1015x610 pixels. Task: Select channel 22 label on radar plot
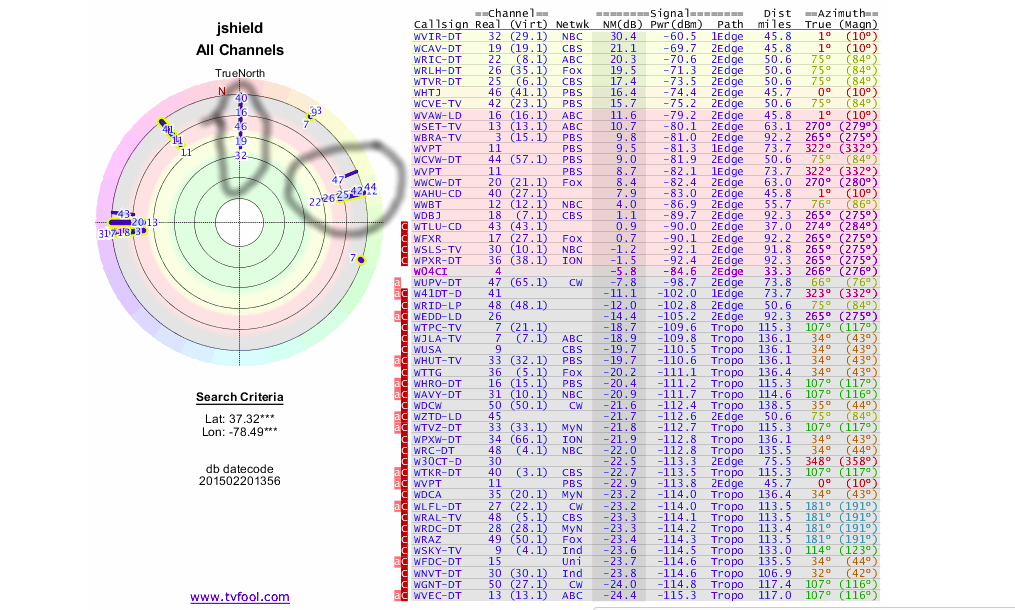pyautogui.click(x=315, y=201)
